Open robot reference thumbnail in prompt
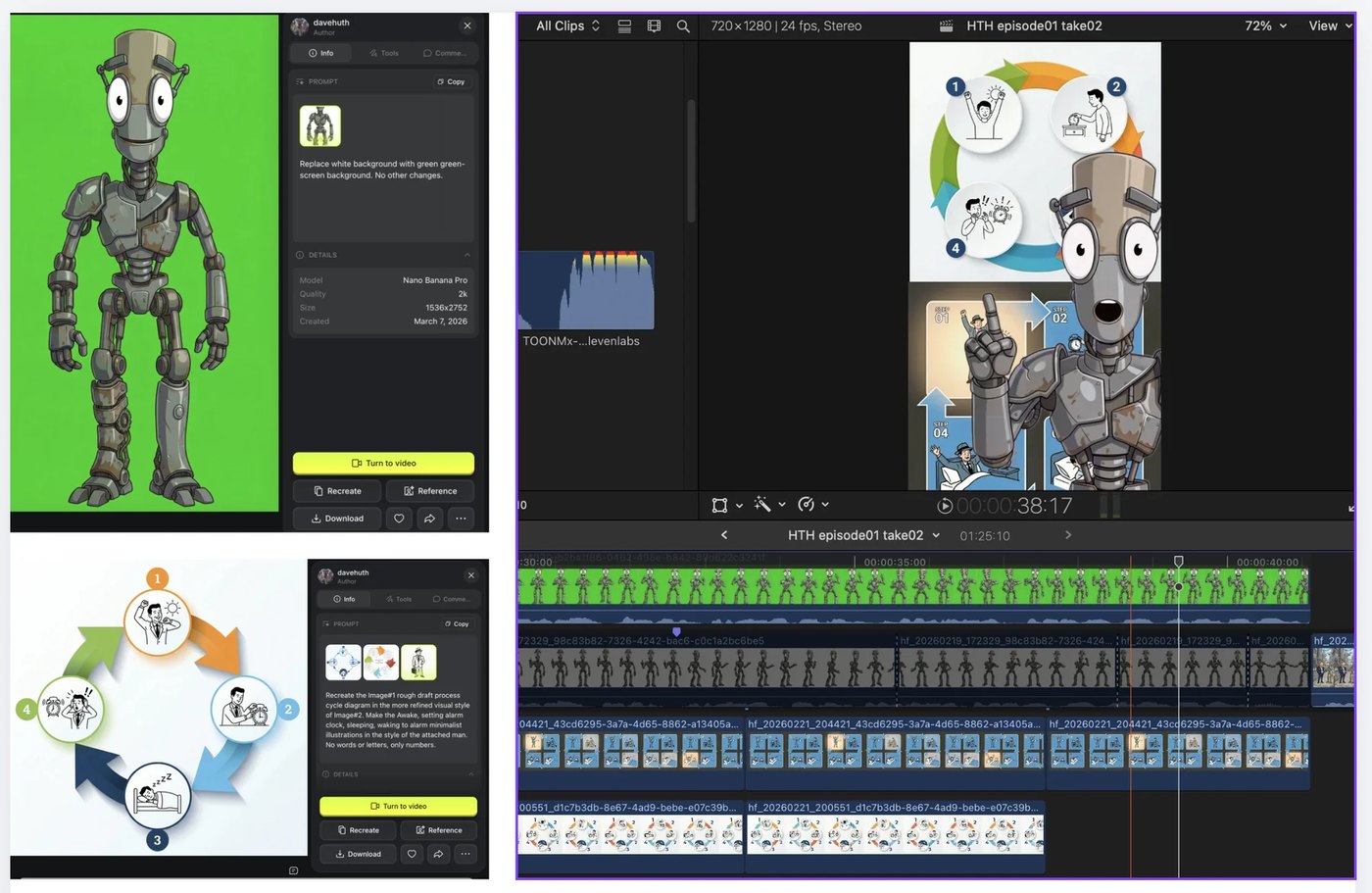This screenshot has height=893, width=1372. tap(319, 125)
